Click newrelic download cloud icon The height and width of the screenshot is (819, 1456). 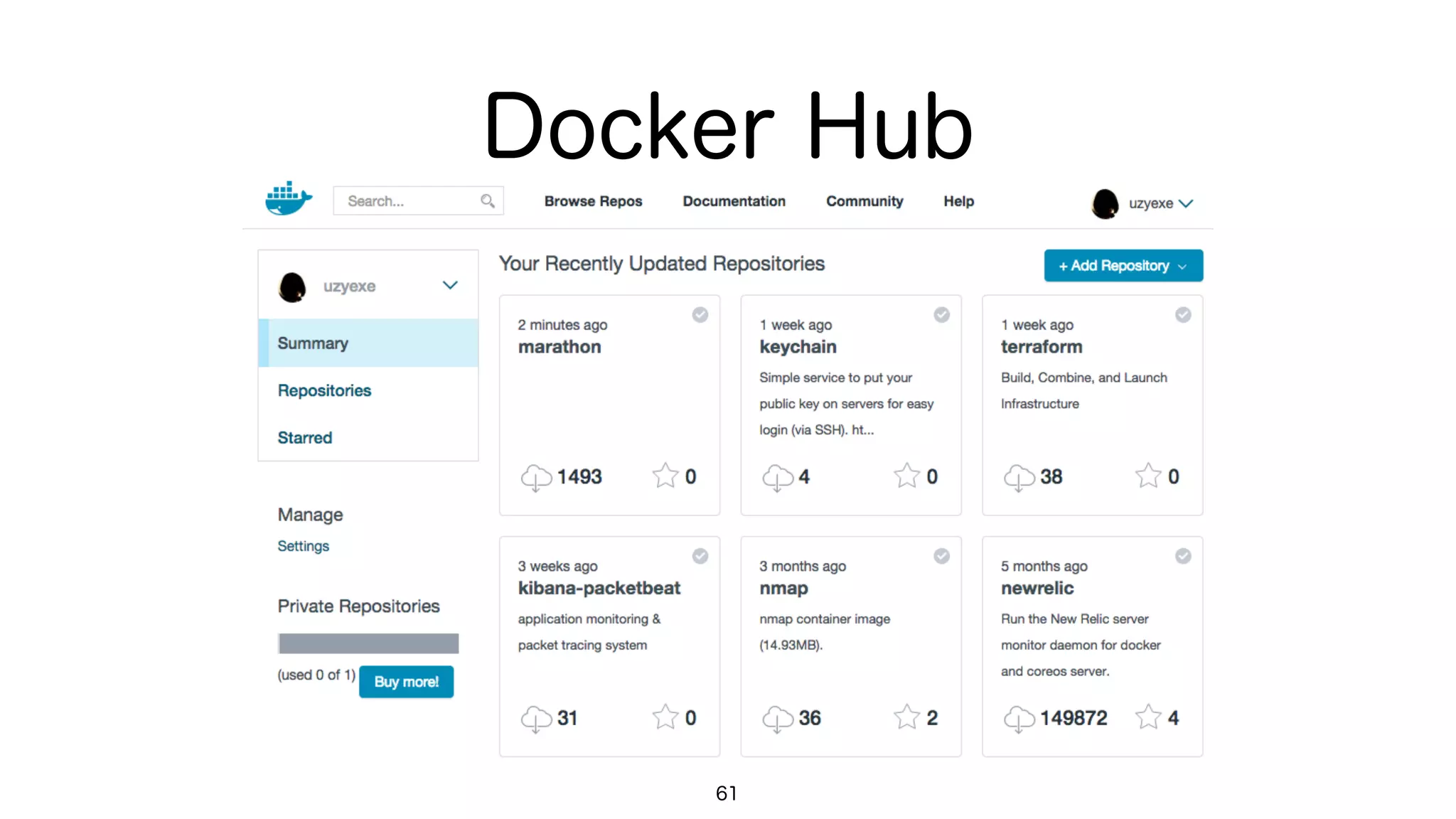(1019, 719)
